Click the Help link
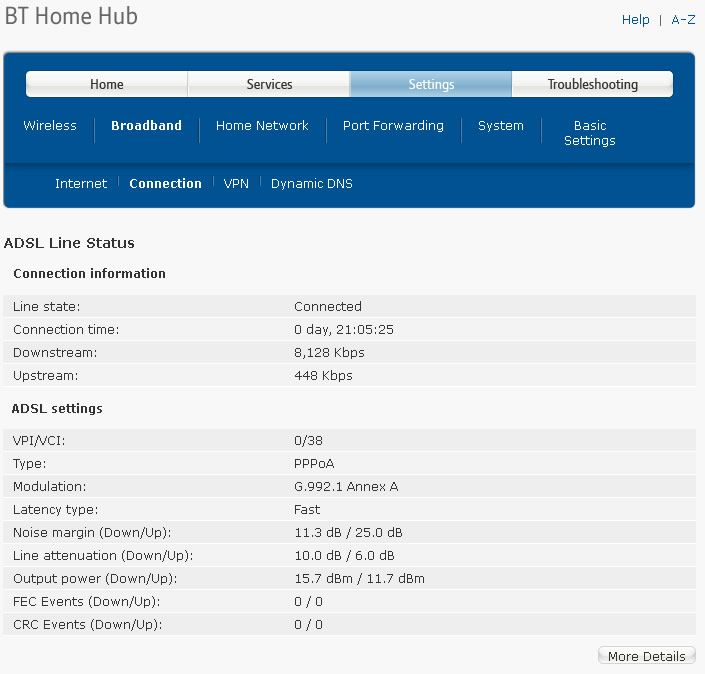 click(x=636, y=20)
